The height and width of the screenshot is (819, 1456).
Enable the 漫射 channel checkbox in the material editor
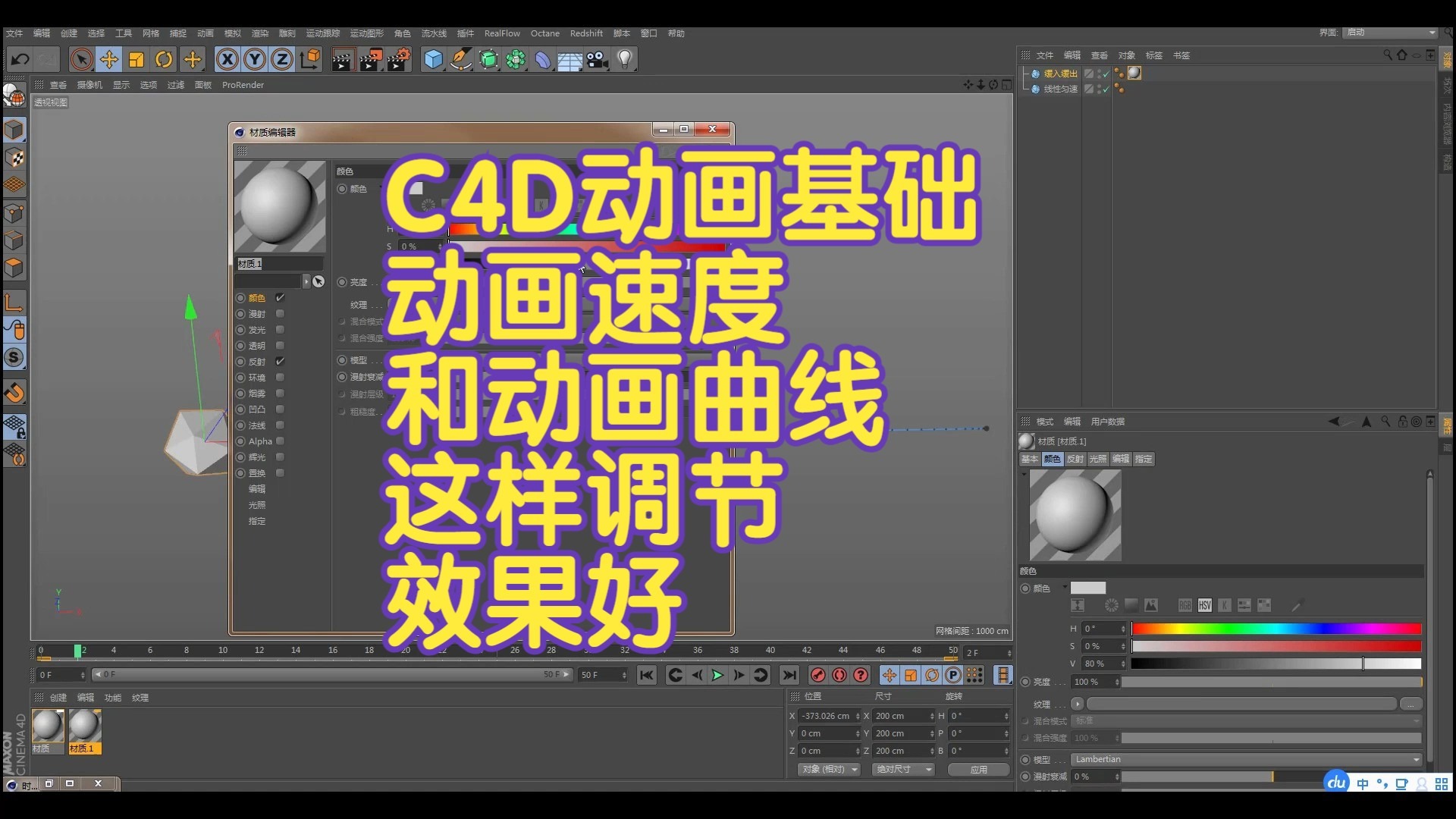(x=280, y=314)
